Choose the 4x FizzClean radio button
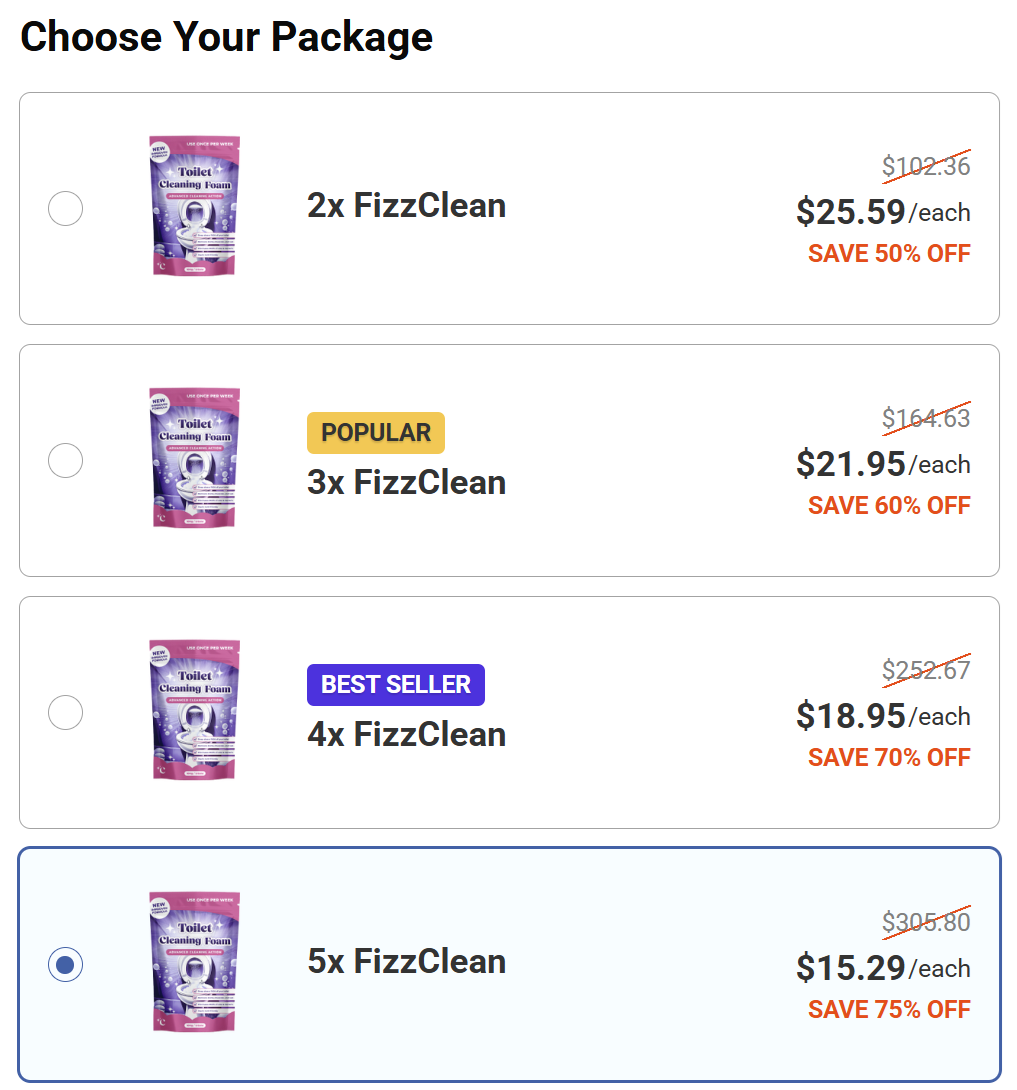The width and height of the screenshot is (1017, 1090). pos(65,712)
